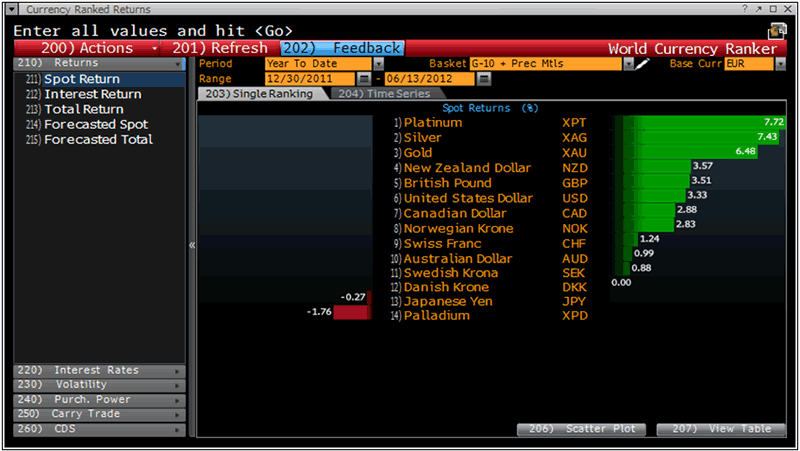The image size is (800, 451).
Task: Click the View Table button
Action: tap(721, 429)
